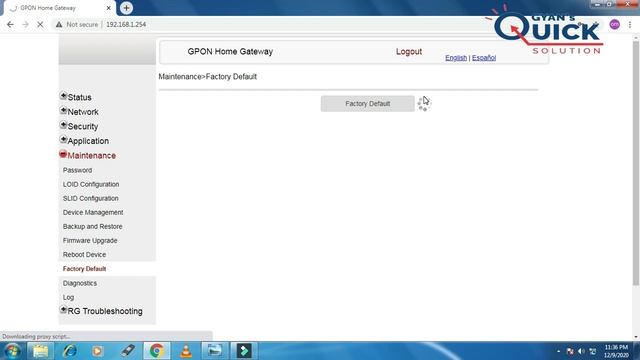Click the Action Center flag icon
Viewport: 640px width, 360px height.
click(570, 351)
